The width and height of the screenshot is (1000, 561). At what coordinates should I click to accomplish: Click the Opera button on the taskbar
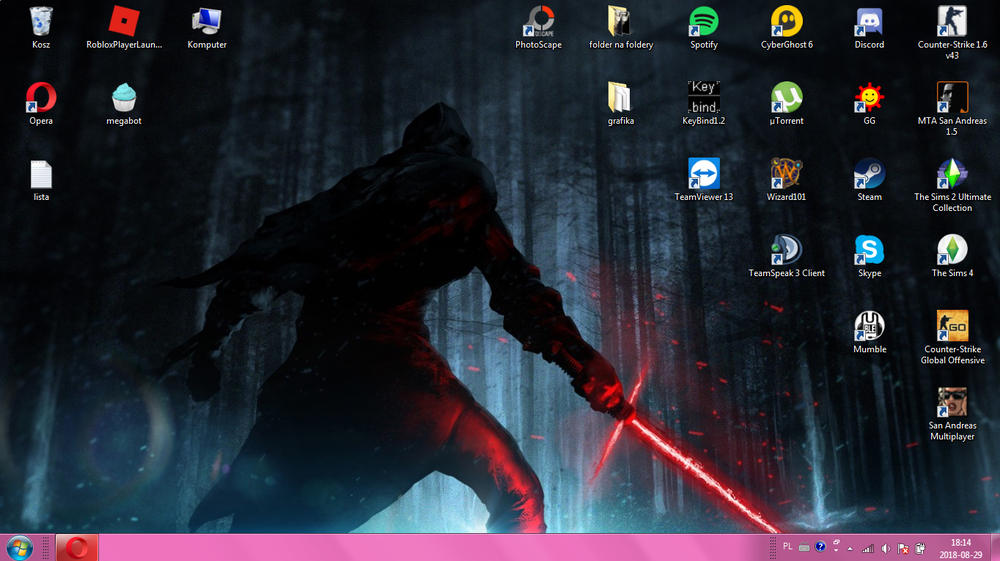[x=77, y=548]
